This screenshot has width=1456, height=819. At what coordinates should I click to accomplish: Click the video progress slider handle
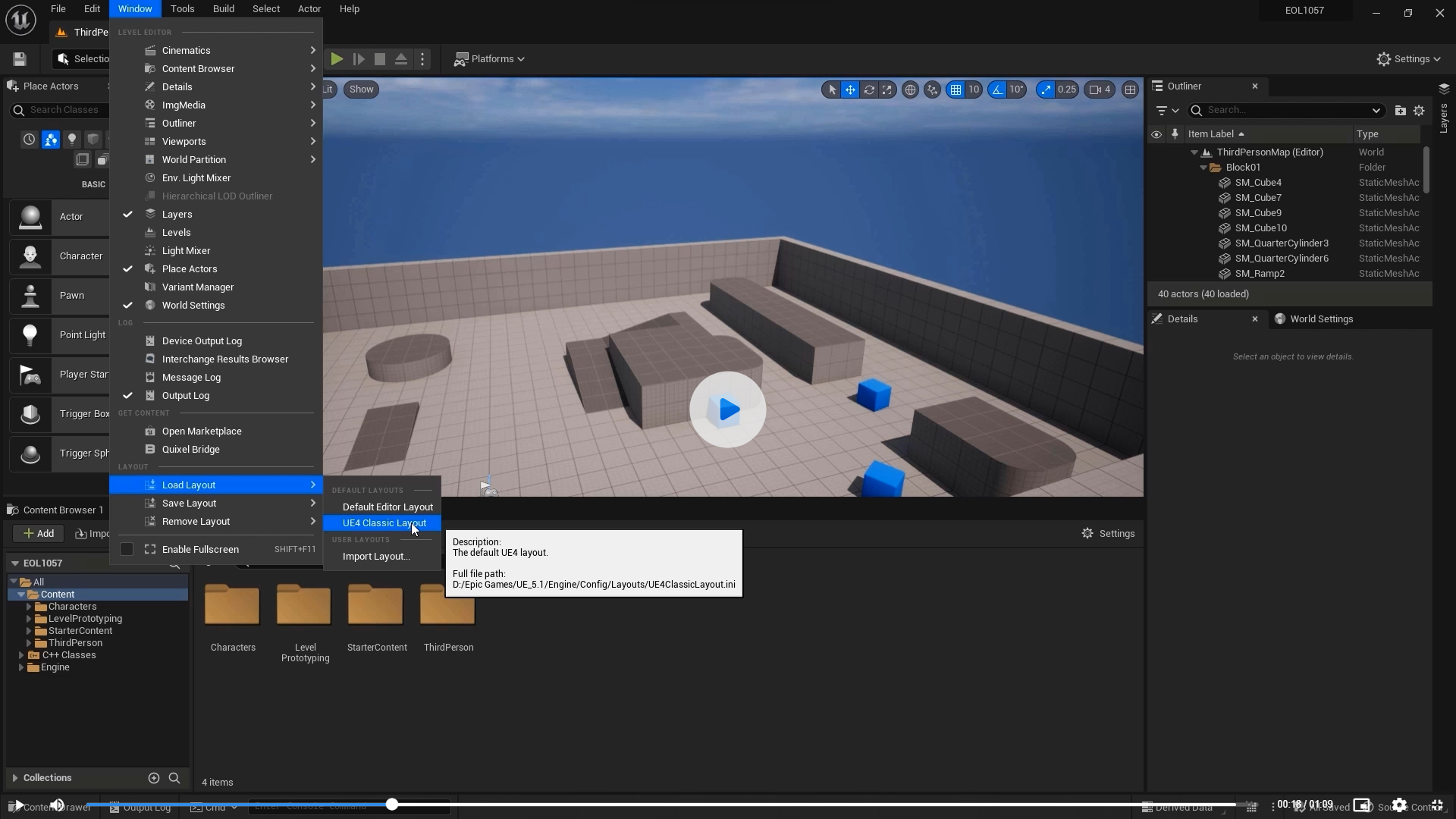(x=391, y=805)
